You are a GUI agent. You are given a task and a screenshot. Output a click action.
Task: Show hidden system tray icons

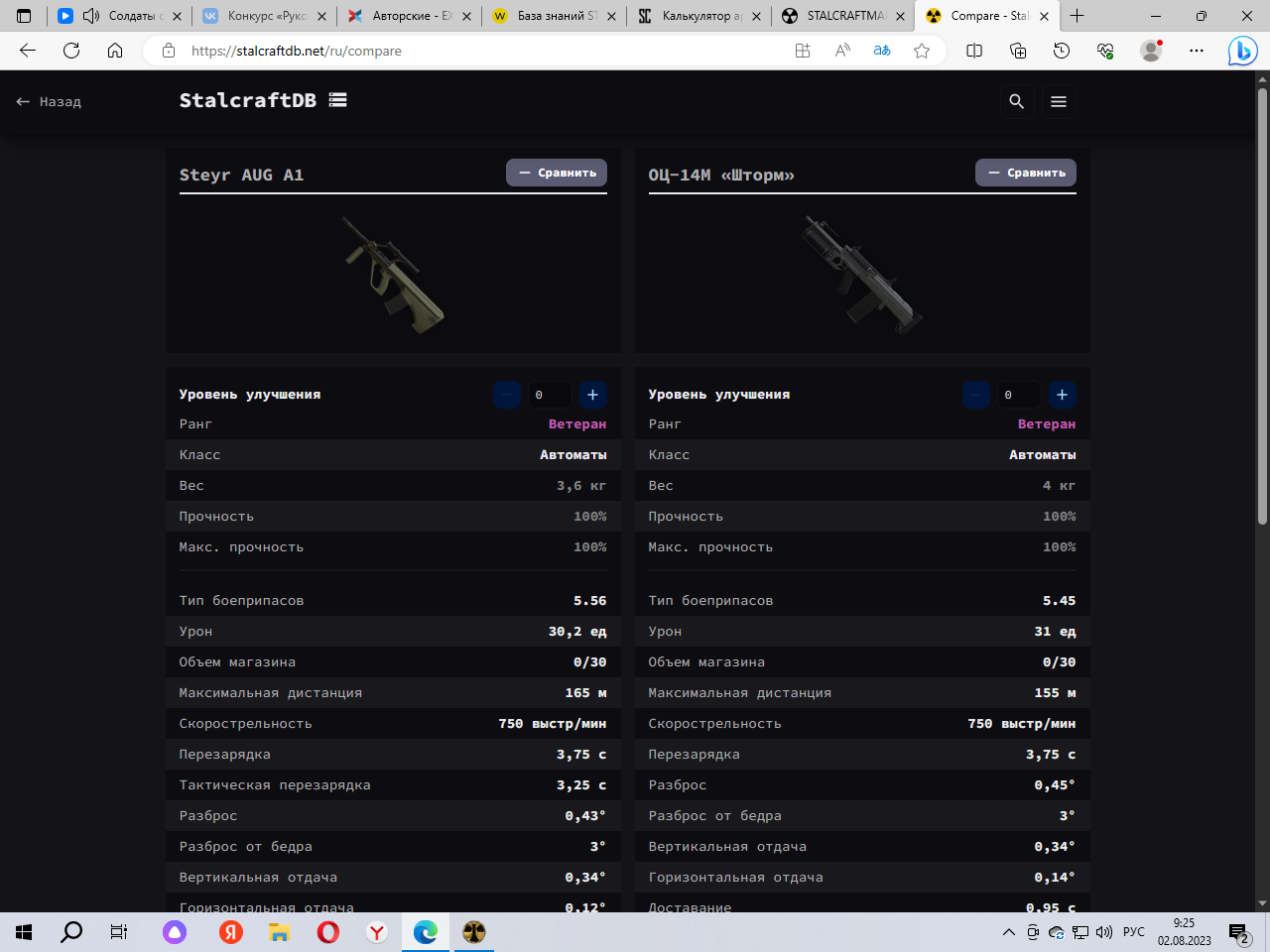pyautogui.click(x=1009, y=932)
